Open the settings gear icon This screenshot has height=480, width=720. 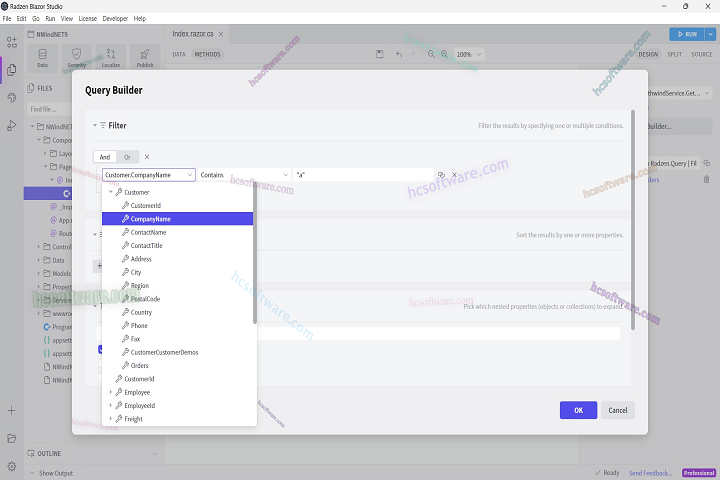click(12, 466)
